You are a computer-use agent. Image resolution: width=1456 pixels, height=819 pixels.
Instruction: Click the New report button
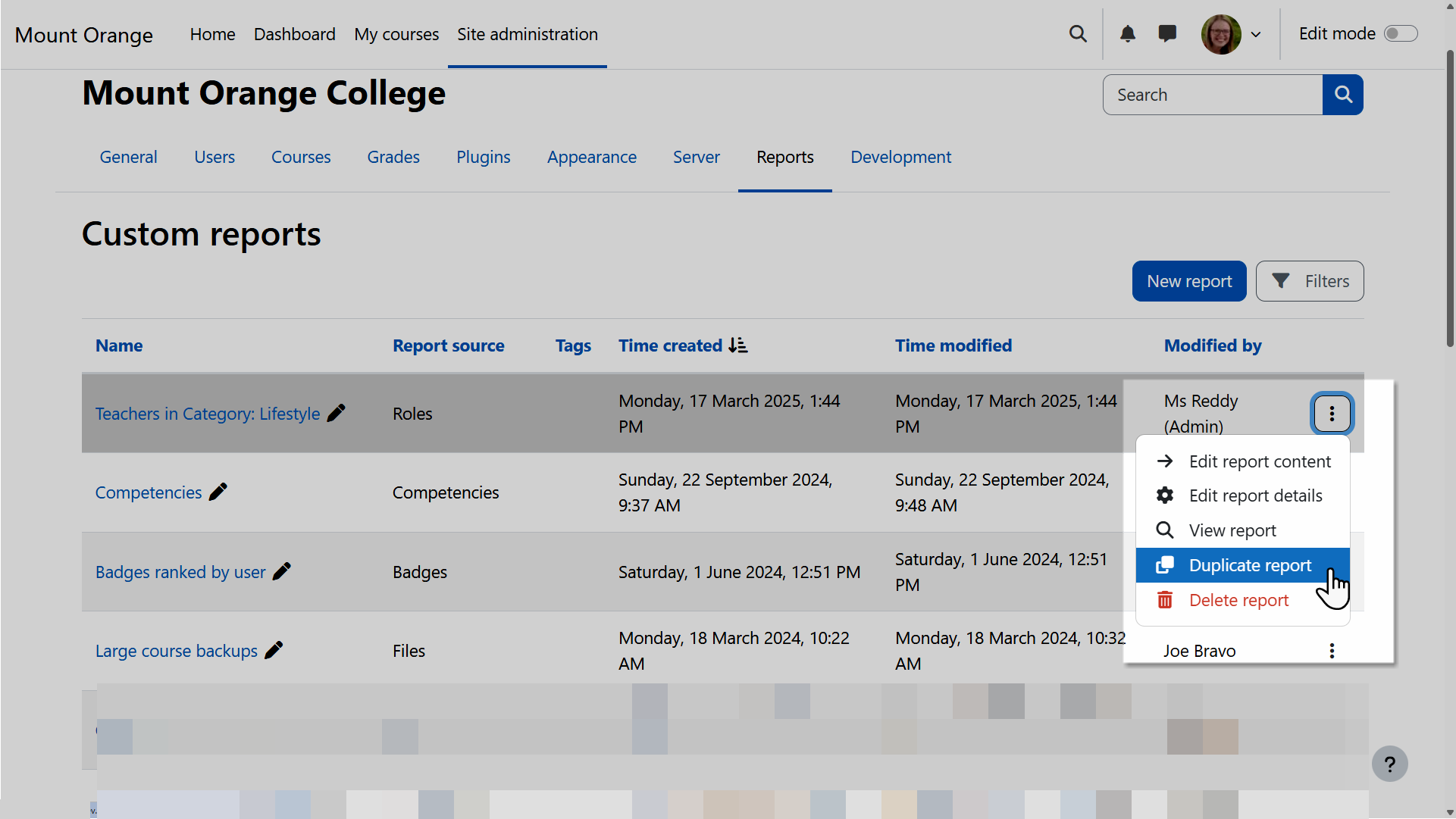1188,280
